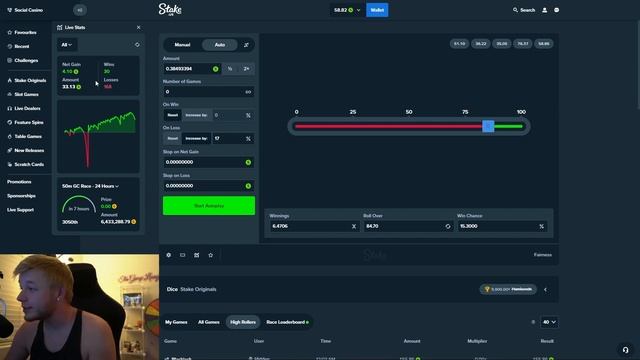Select Increase by under On Win
The image size is (640, 360).
[196, 115]
